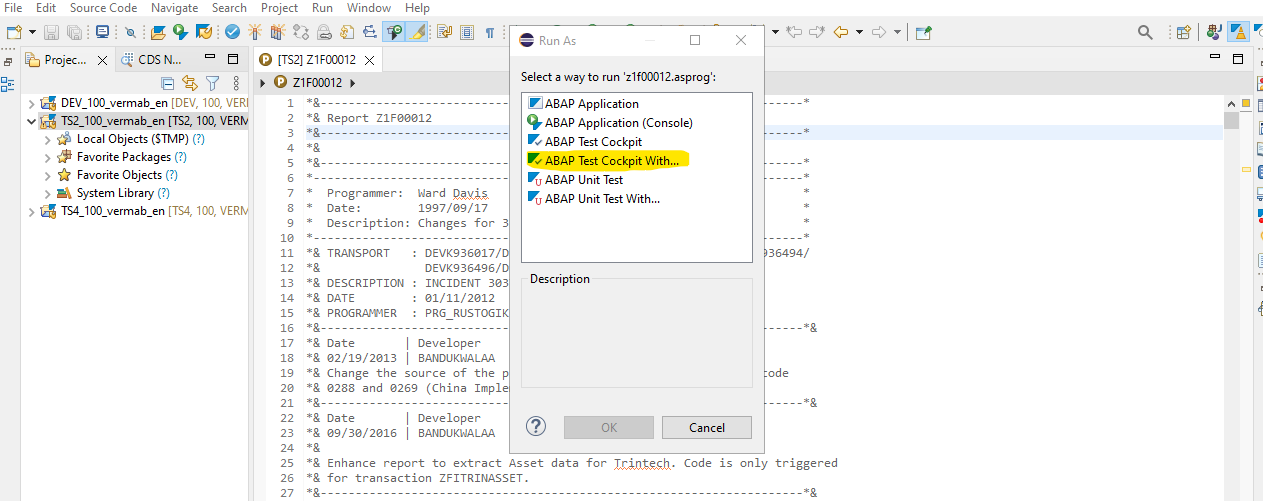This screenshot has height=501, width=1263.
Task: Expand the TS4_100_vermab_en project node
Action: 32,211
